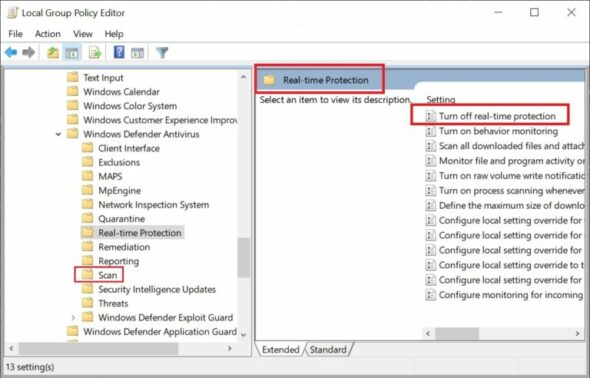590x378 pixels.
Task: Click the settings list horizontal scrollbar thumb
Action: (457, 334)
